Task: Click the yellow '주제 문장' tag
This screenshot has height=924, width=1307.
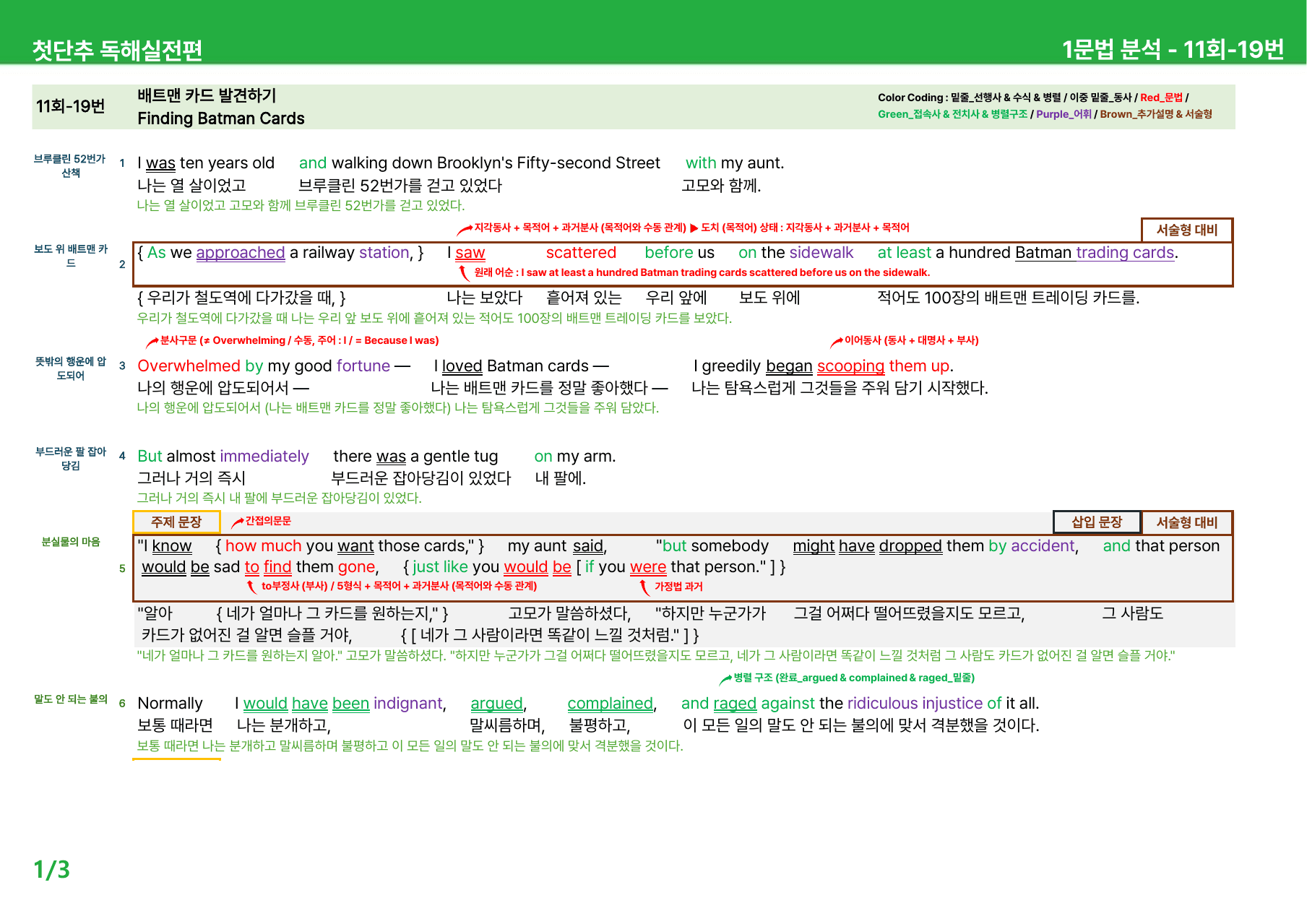Action: [176, 522]
